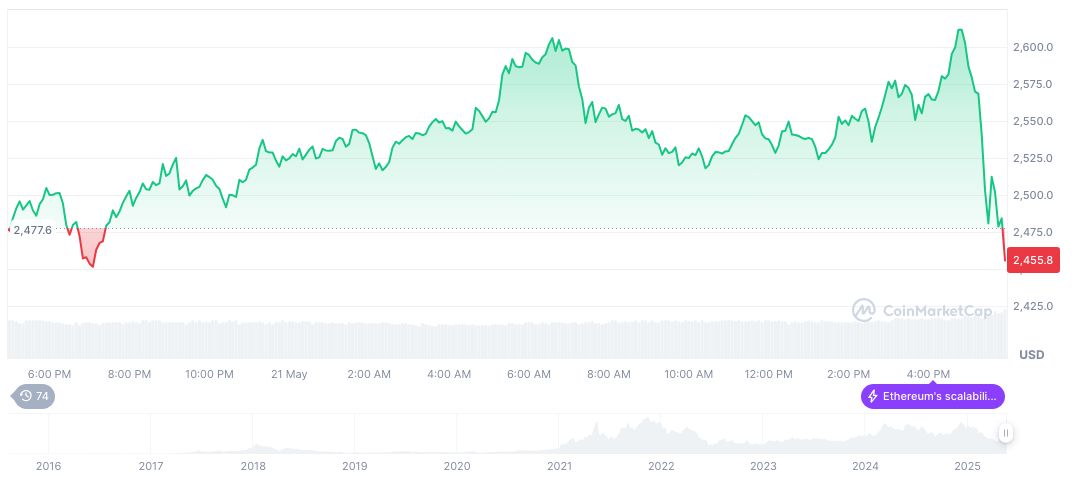Click the red 2,455.8 current price label
The width and height of the screenshot is (1072, 477).
(1032, 260)
